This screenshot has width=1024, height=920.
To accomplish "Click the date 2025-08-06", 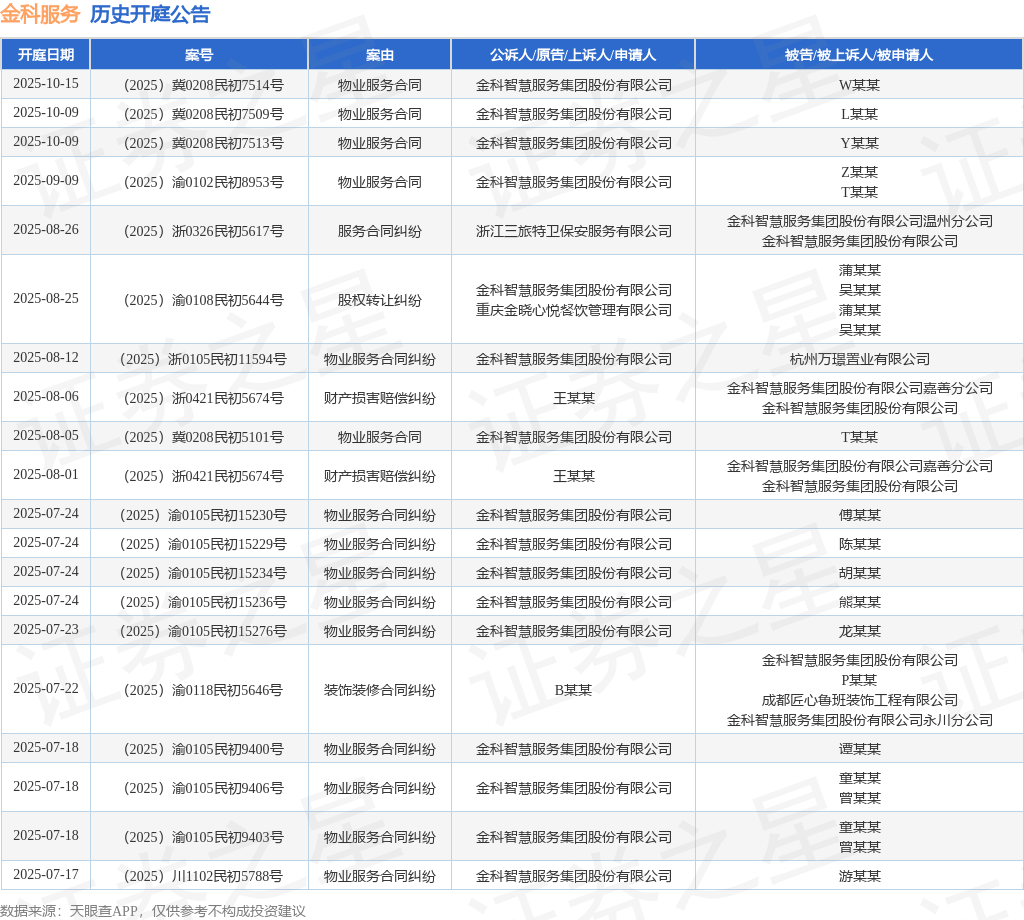I will (x=46, y=396).
